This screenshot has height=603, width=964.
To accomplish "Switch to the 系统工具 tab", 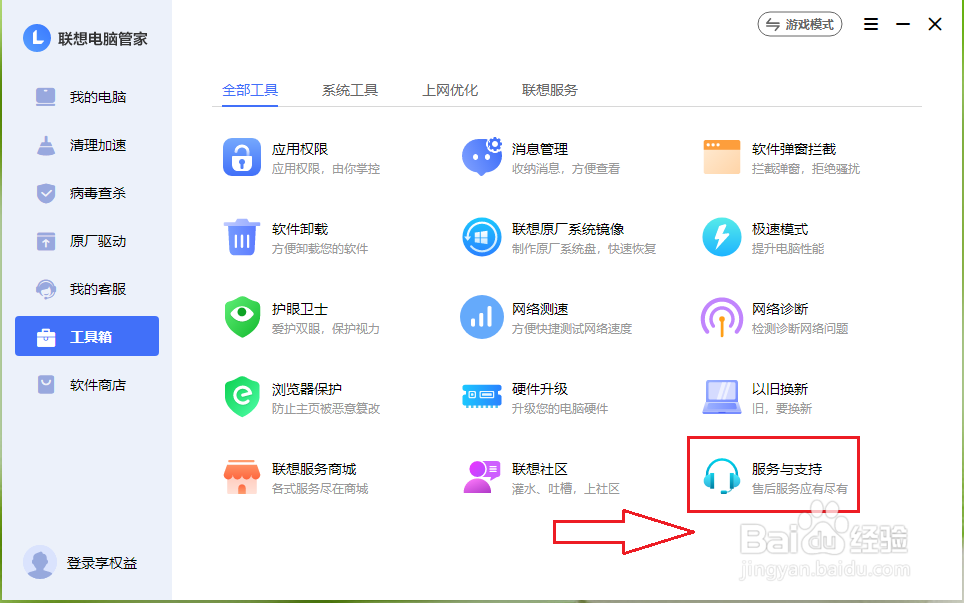I will 350,90.
